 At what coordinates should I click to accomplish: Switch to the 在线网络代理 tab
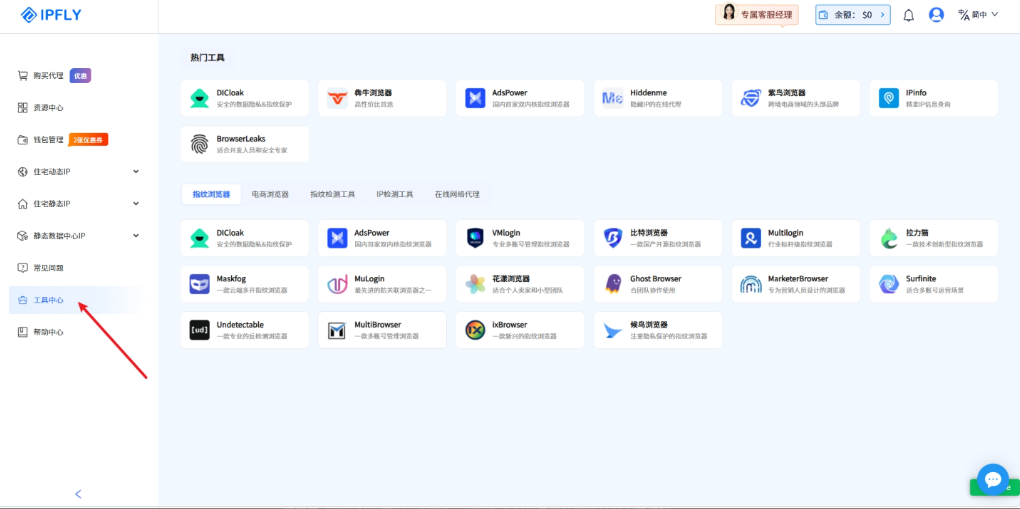(457, 194)
